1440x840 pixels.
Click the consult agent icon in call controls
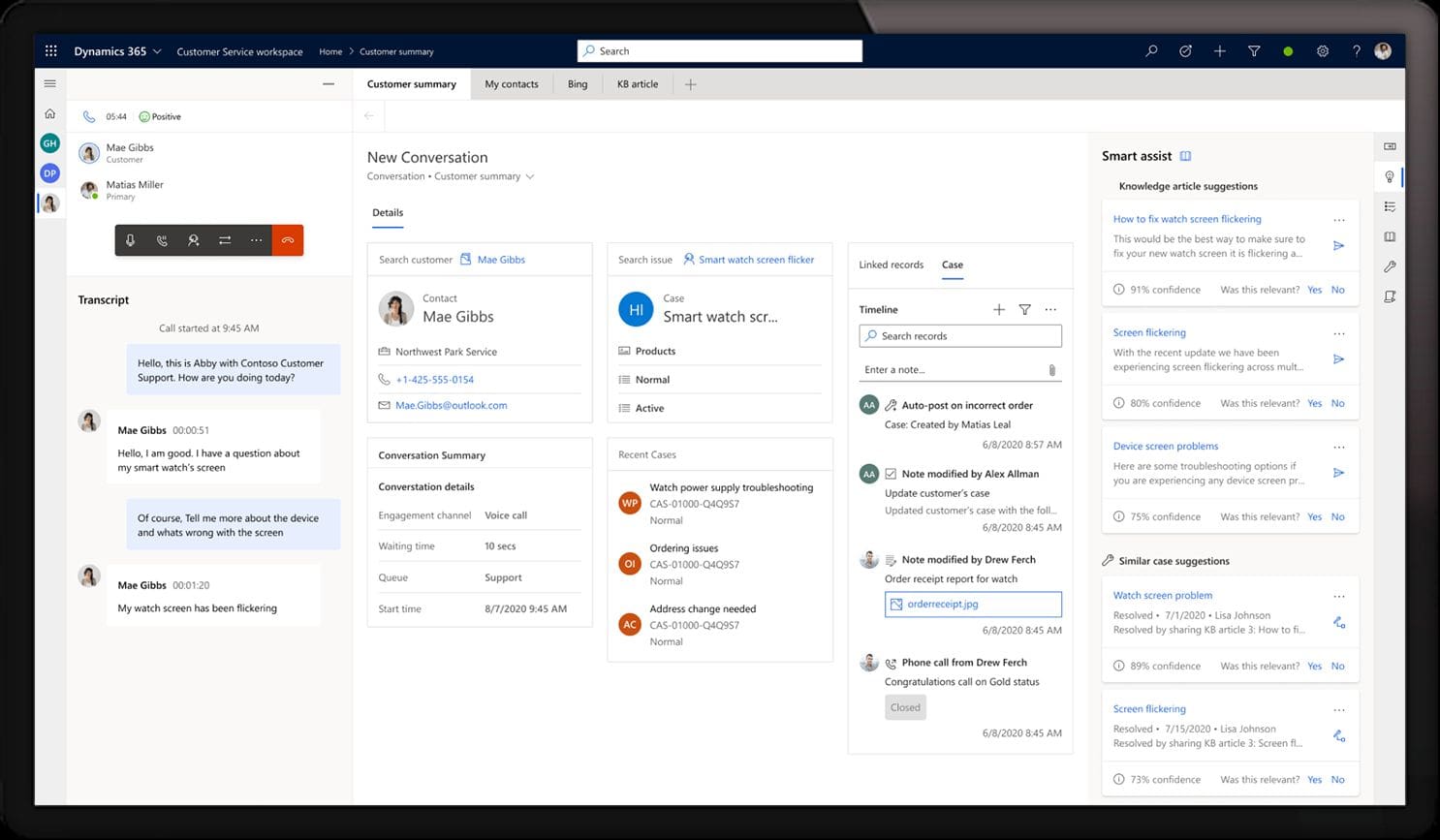pos(194,240)
